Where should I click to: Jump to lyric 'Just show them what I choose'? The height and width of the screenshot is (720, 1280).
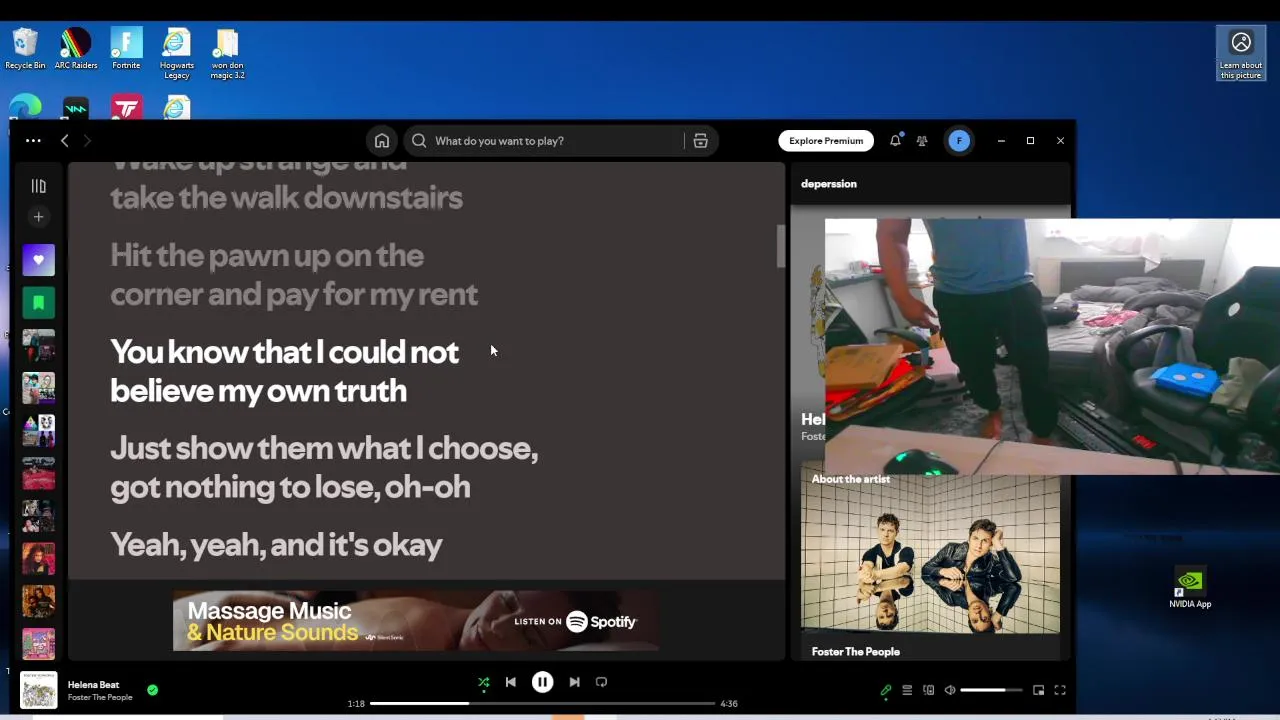coord(324,468)
